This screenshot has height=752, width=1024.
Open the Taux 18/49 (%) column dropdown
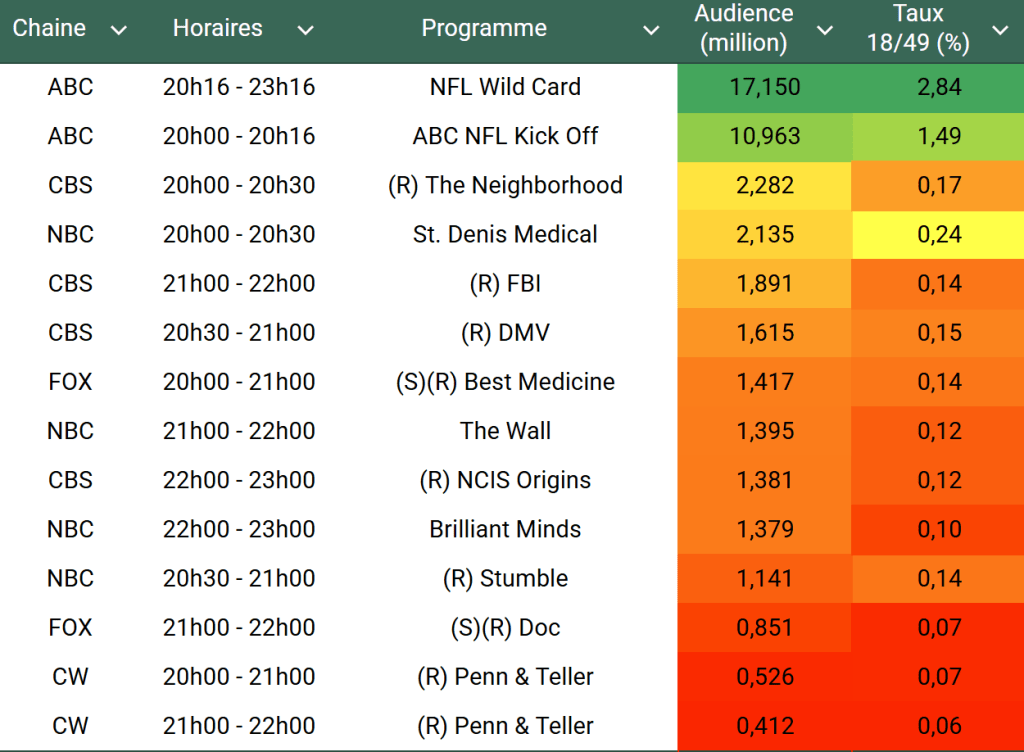(1000, 30)
